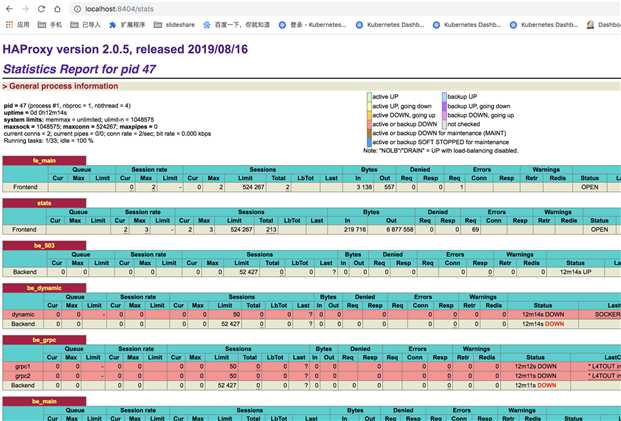Click the HAProxy version 2.0.5 heading
621x421 pixels.
(125, 49)
